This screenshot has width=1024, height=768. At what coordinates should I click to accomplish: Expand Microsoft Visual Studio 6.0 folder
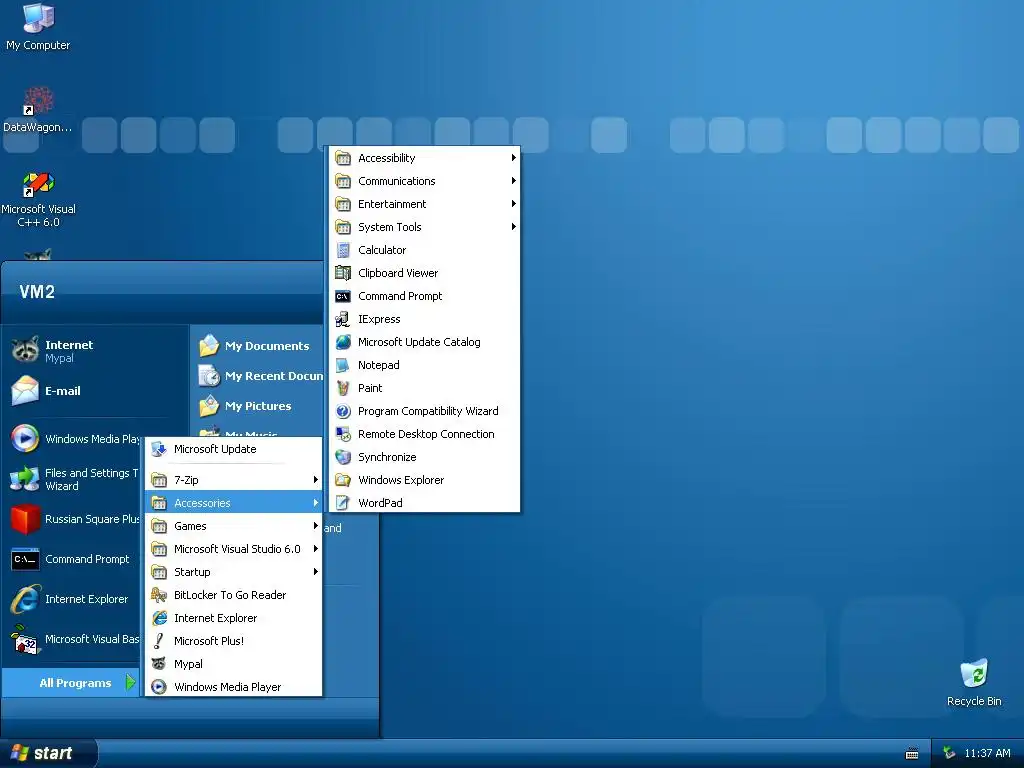pyautogui.click(x=233, y=549)
